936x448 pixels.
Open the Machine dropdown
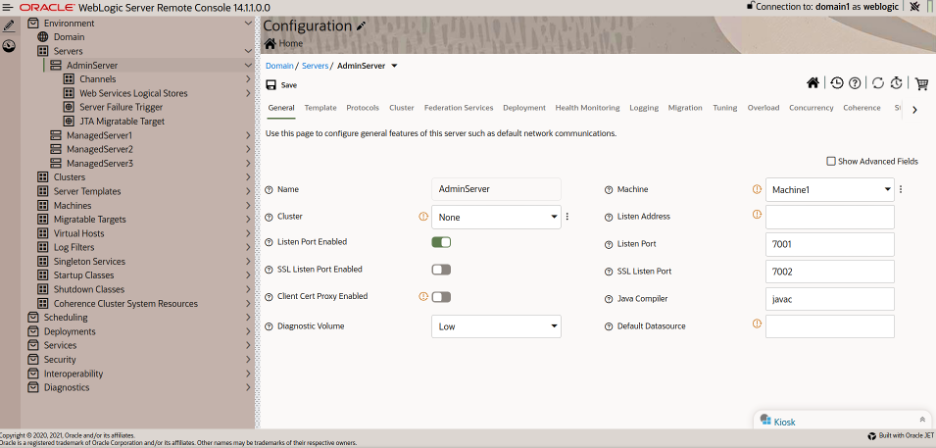coord(830,190)
